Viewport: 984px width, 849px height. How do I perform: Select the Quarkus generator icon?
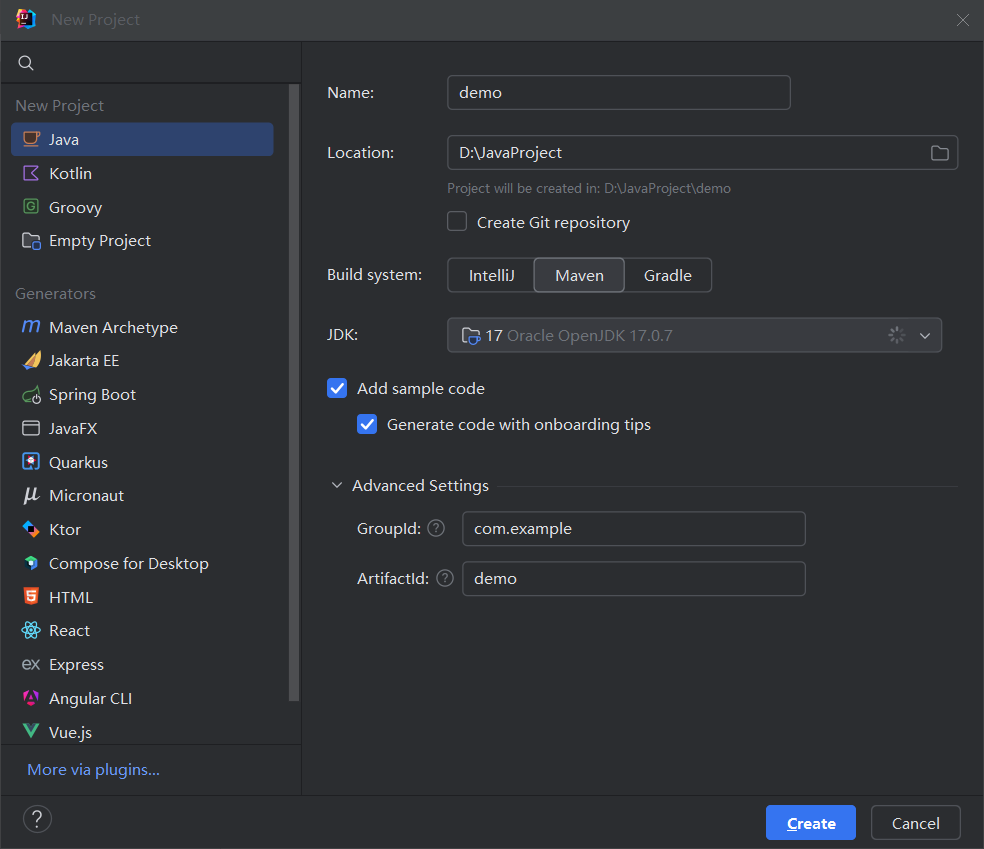click(31, 462)
